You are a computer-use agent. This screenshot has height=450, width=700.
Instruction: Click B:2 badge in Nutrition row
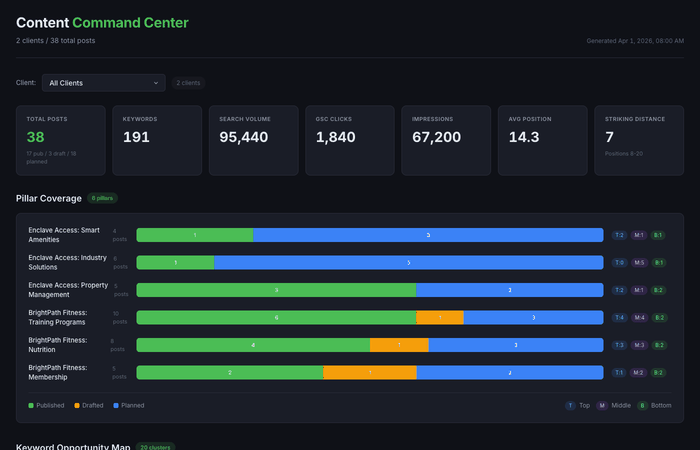tap(659, 345)
